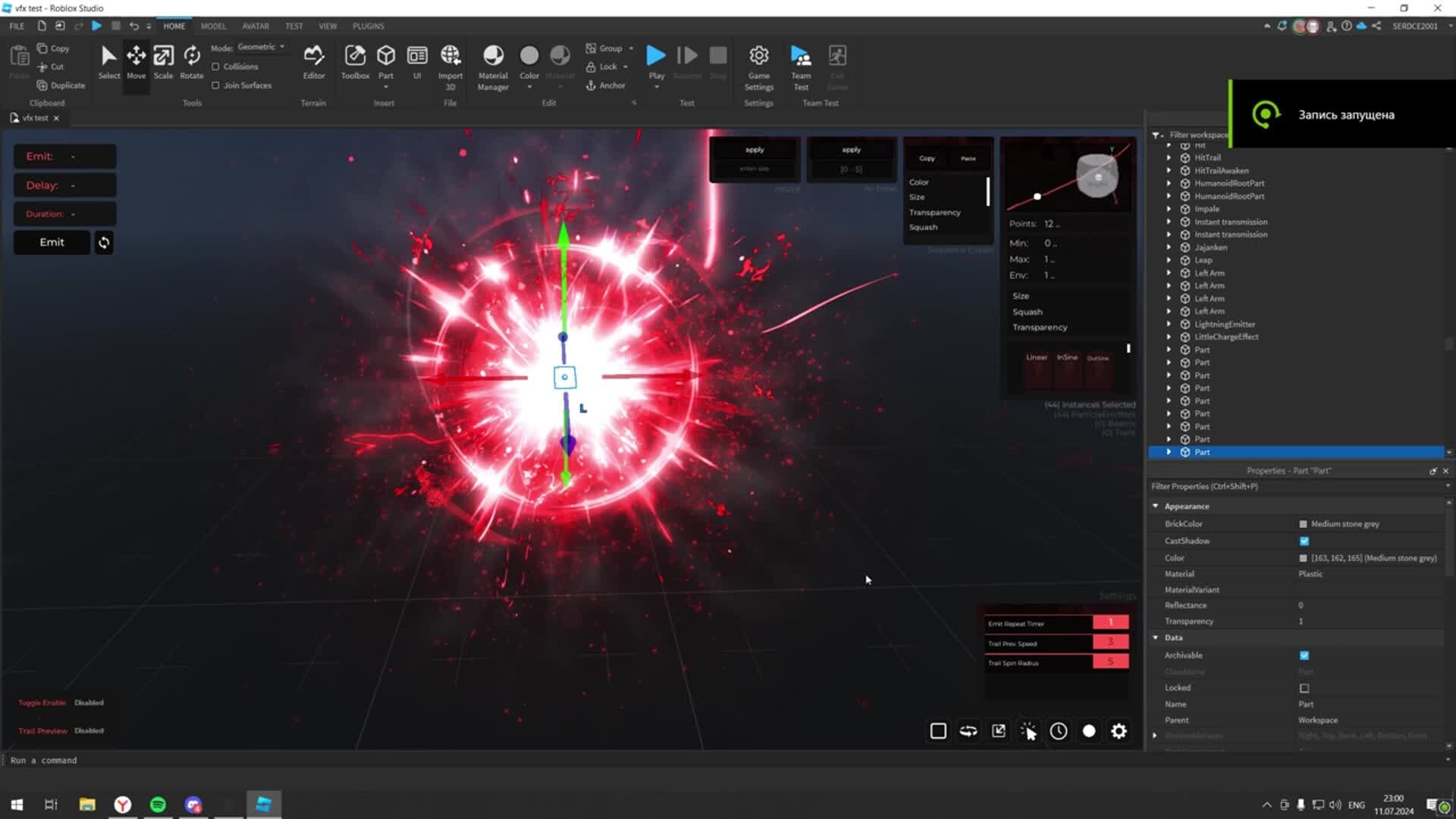Uncheck the Archivable property
Viewport: 1456px width, 819px height.
point(1304,655)
